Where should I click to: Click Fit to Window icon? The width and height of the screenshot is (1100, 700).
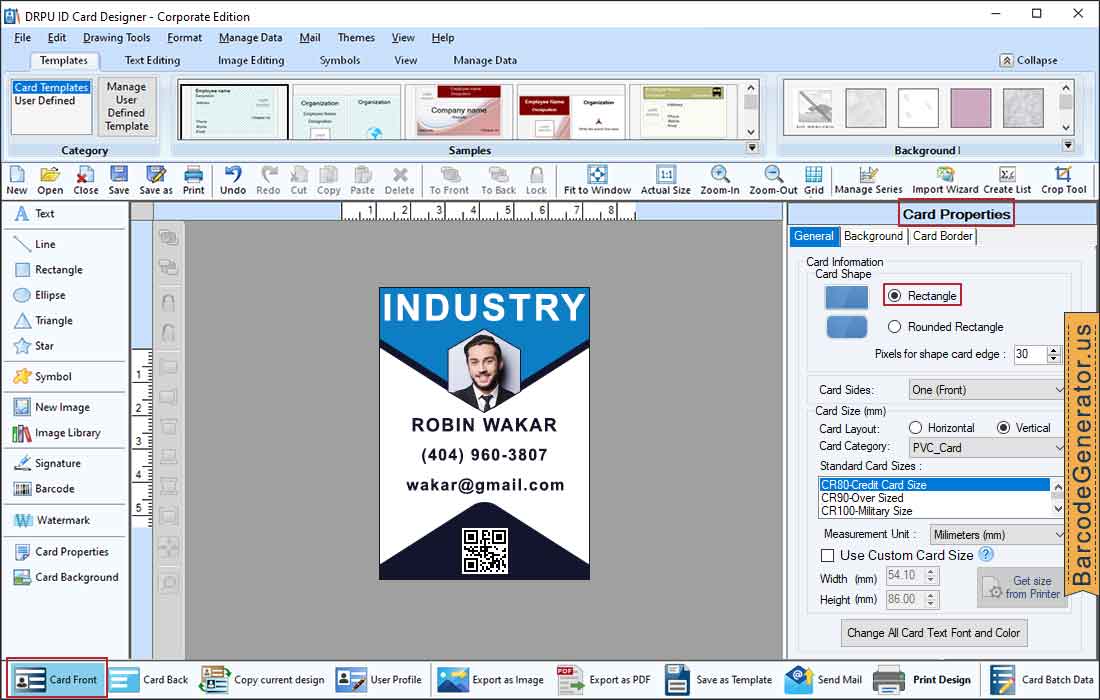click(x=597, y=180)
